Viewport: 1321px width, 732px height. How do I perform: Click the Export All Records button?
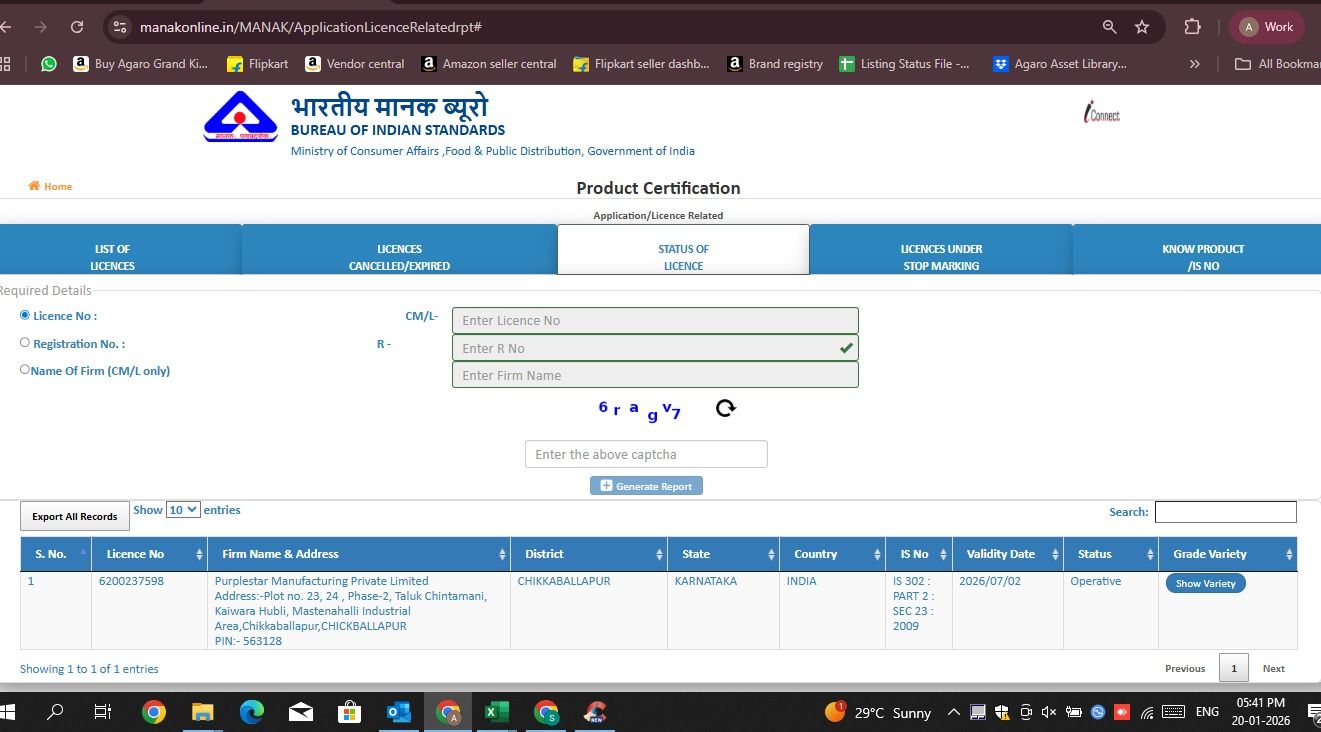pyautogui.click(x=75, y=517)
